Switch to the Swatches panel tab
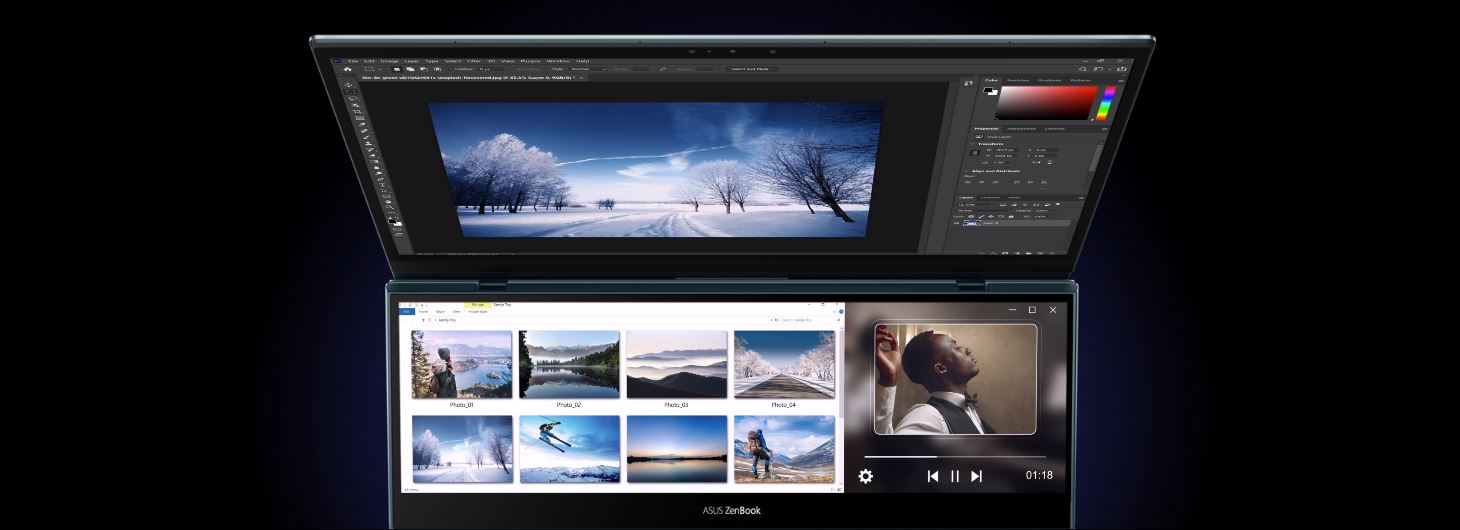 (x=1018, y=80)
